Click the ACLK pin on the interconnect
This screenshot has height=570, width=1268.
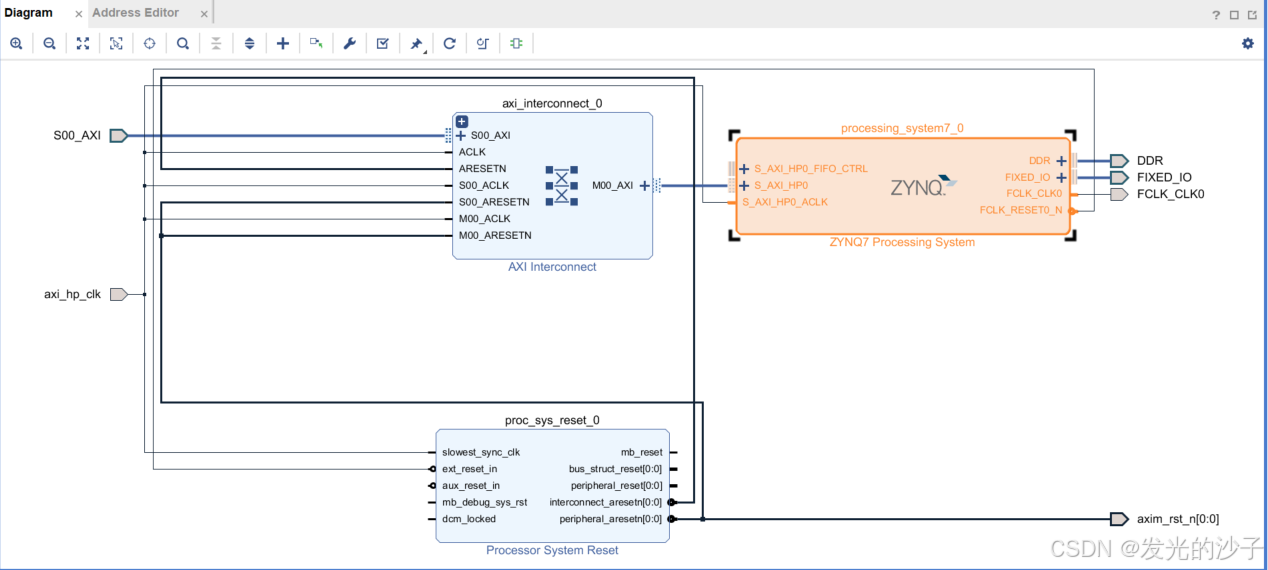[x=472, y=152]
